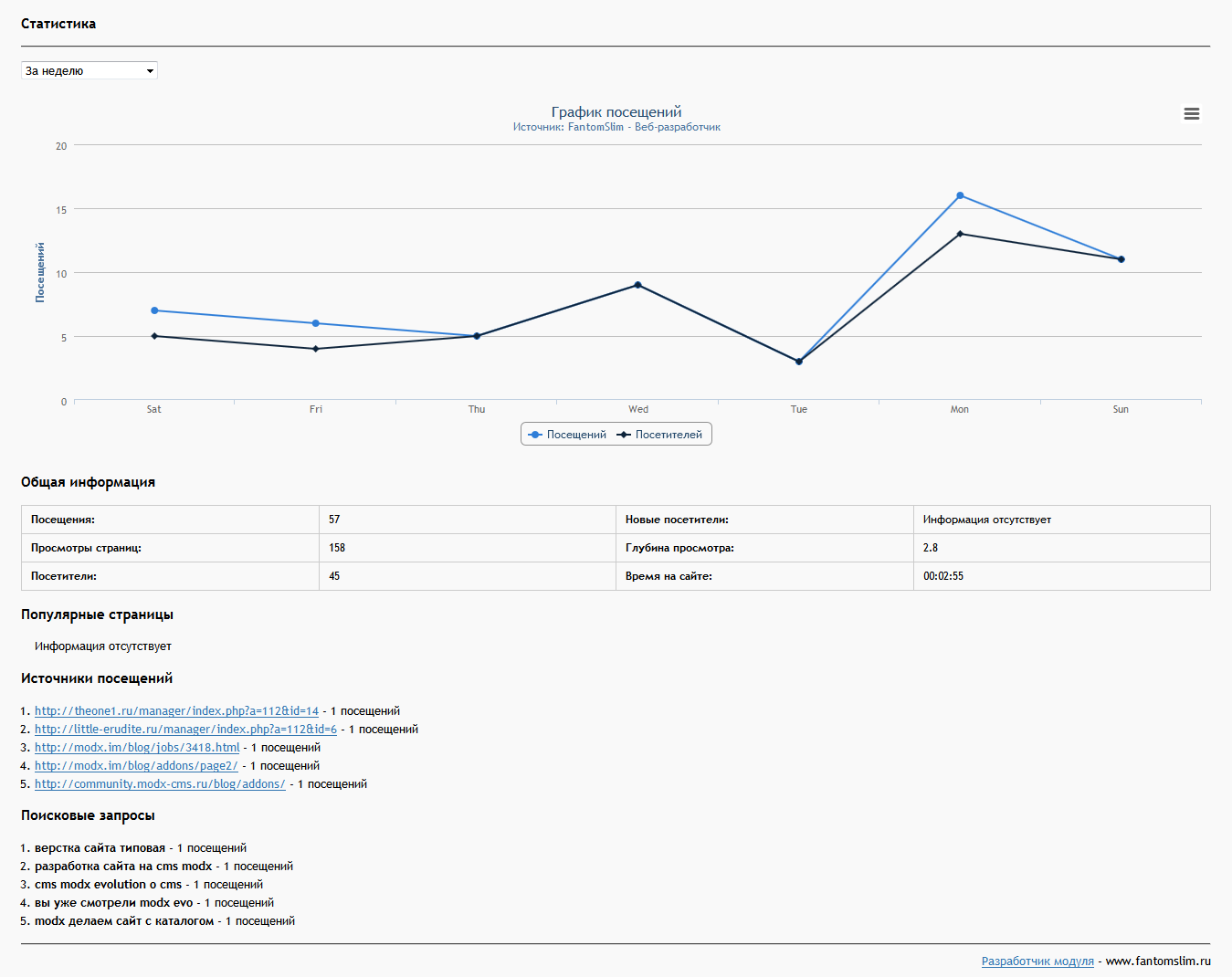The width and height of the screenshot is (1232, 977).
Task: Click 'Информация отсутствует' in the general info table
Action: pos(987,520)
